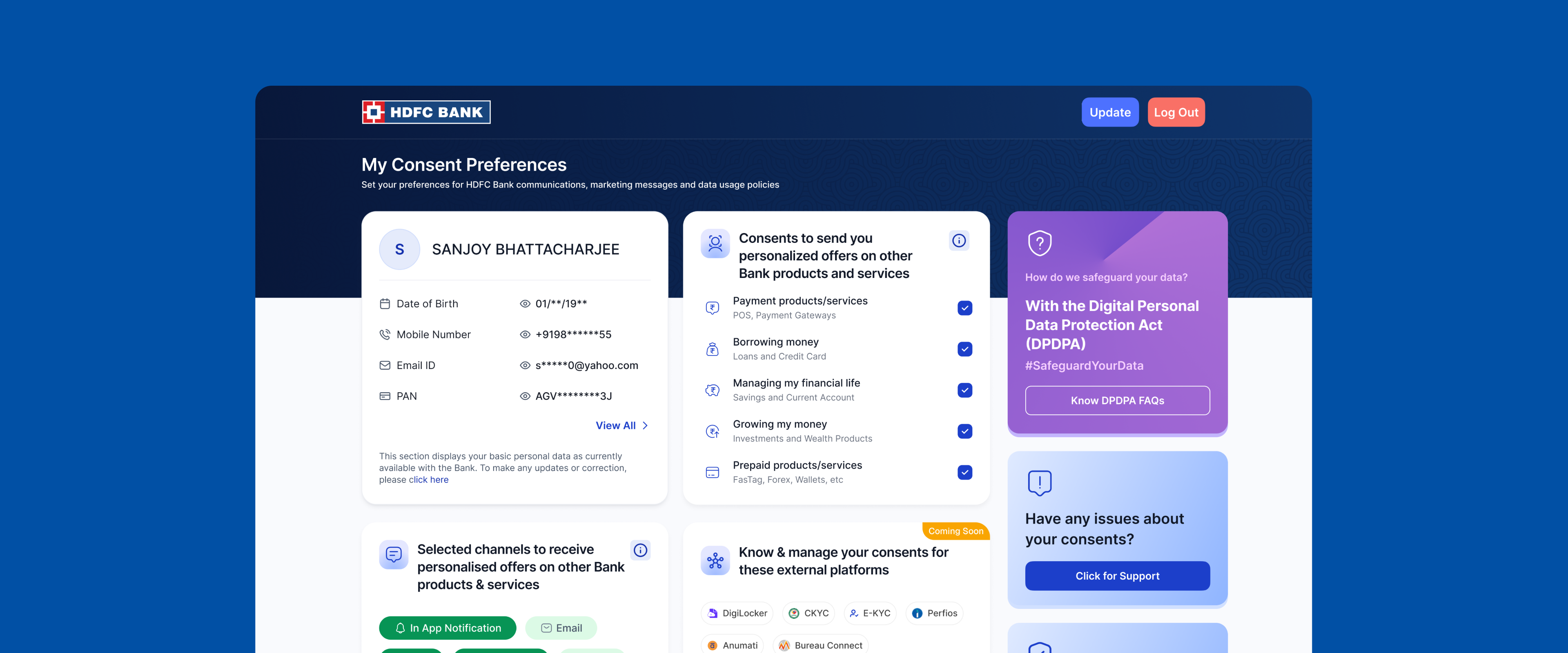Image resolution: width=1568 pixels, height=653 pixels.
Task: Click 'Loans and Credit Card' subtitle
Action: [779, 357]
